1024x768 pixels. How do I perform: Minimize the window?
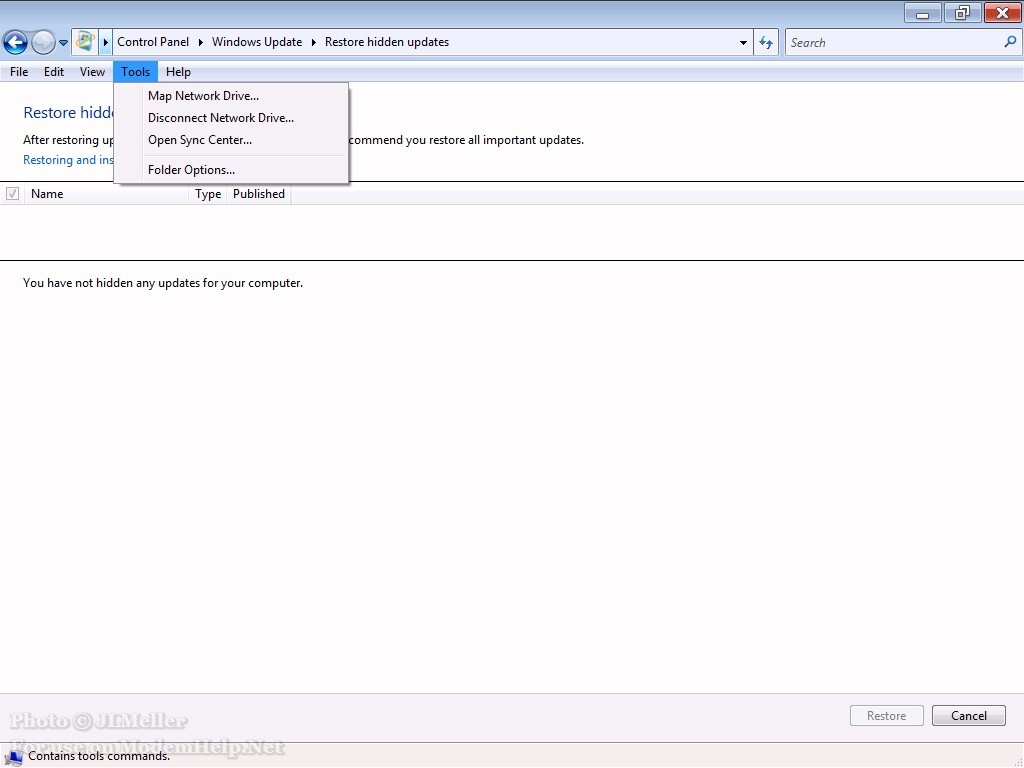923,13
